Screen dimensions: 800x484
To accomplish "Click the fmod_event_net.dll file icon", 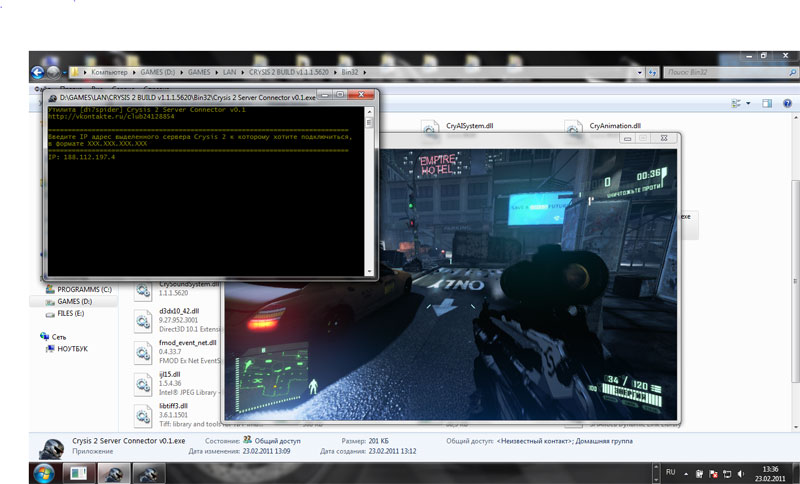I will (143, 352).
